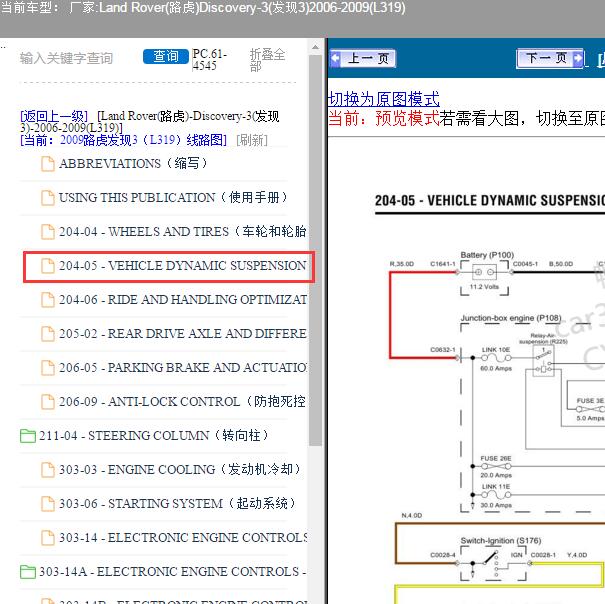
Task: Open 206-05 - PARKING BRAKE AND ACTUATION
Action: coord(183,367)
